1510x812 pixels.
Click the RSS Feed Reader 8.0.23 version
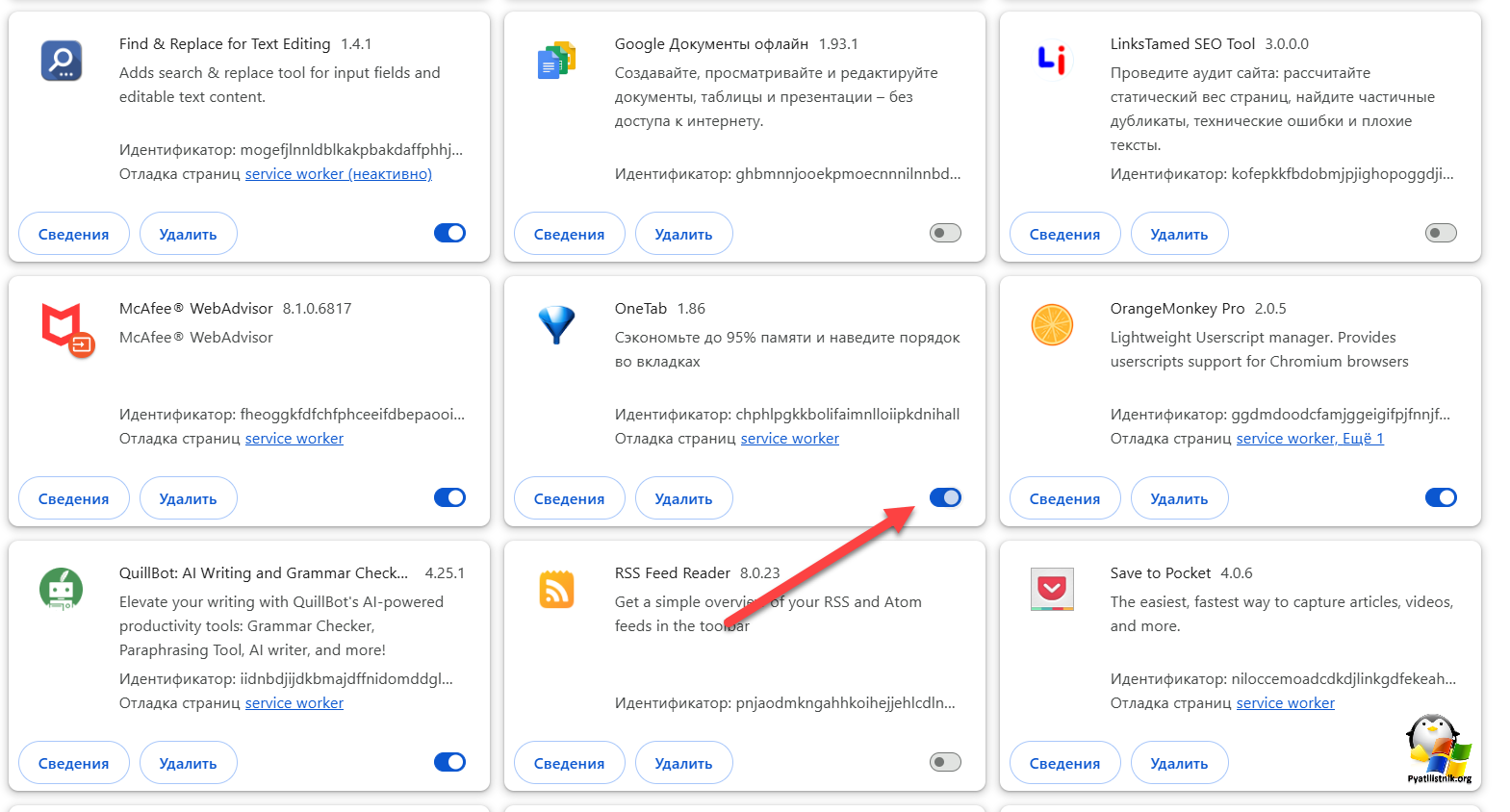pos(760,573)
